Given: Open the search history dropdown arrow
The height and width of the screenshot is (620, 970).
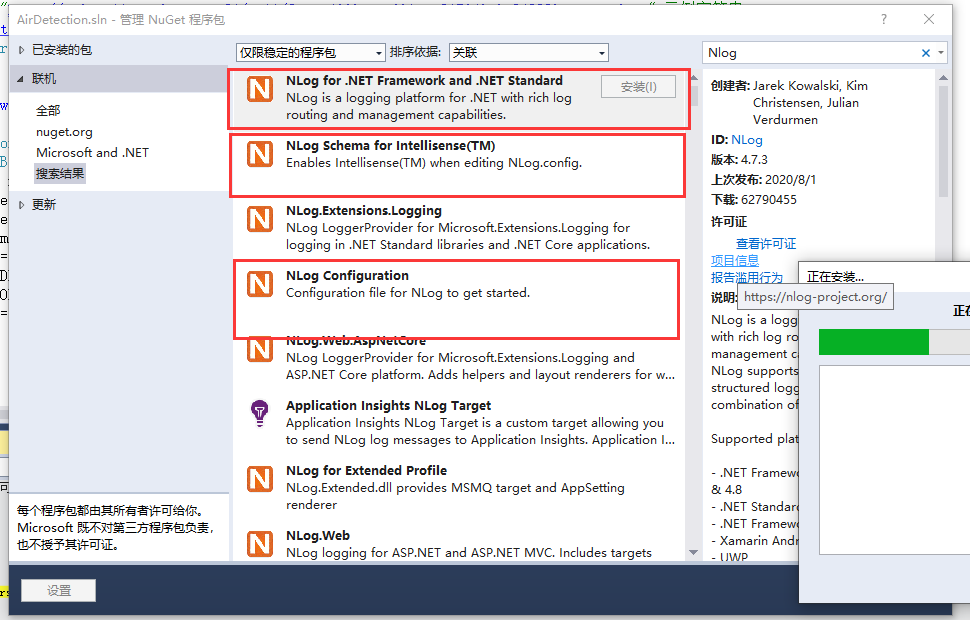Looking at the screenshot, I should point(940,53).
